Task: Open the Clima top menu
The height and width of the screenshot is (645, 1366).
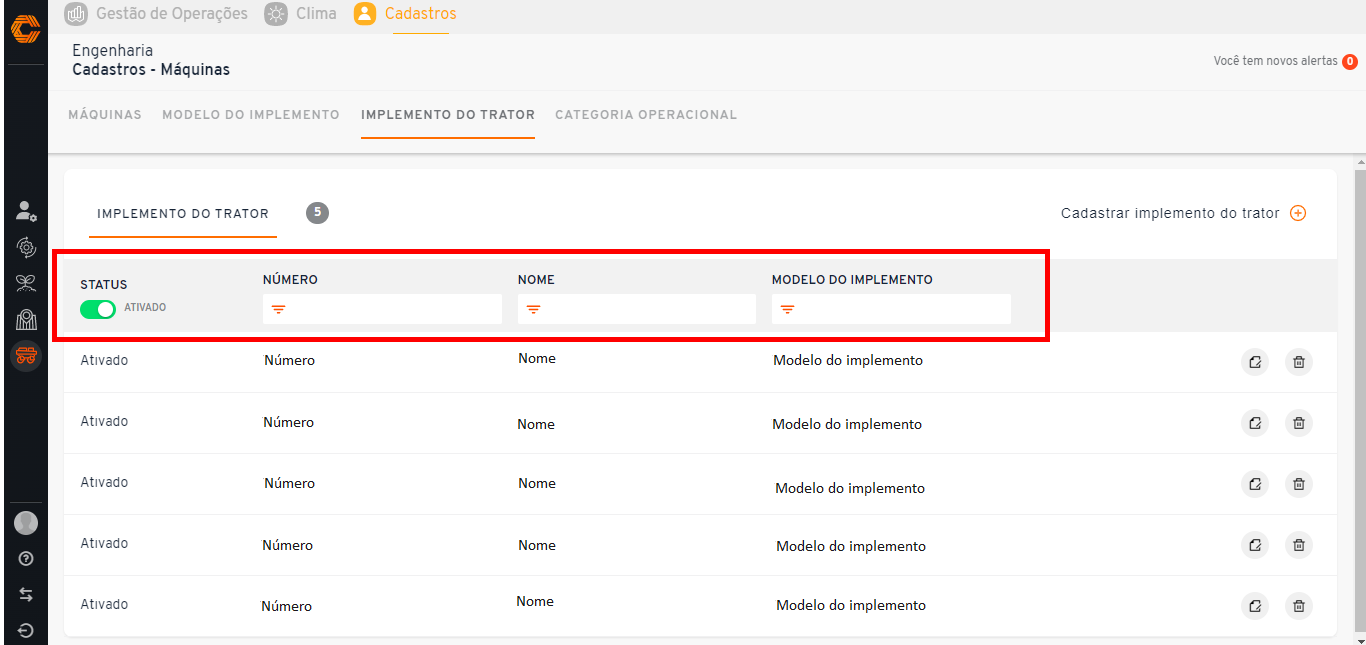Action: (300, 14)
